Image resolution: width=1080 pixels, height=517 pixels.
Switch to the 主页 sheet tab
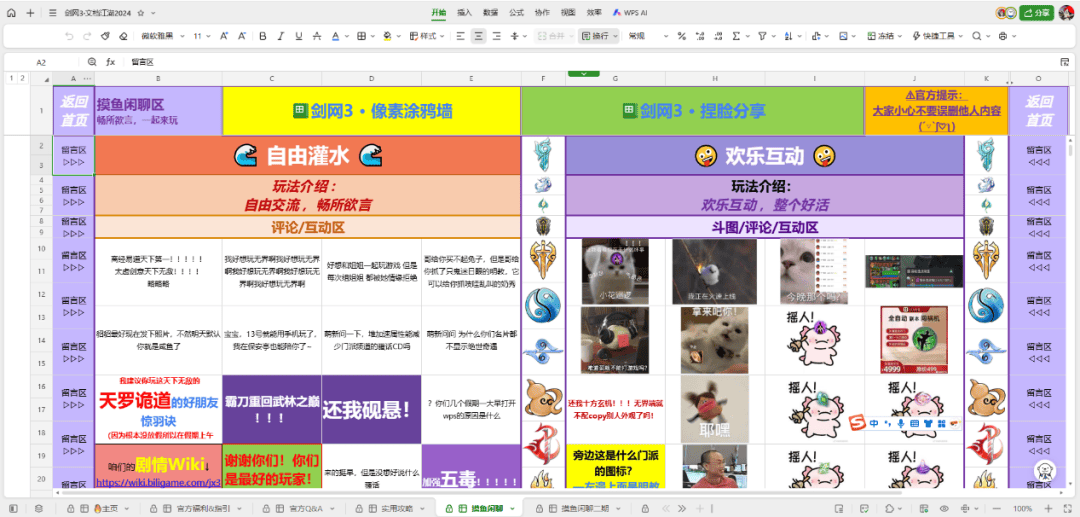[101, 508]
